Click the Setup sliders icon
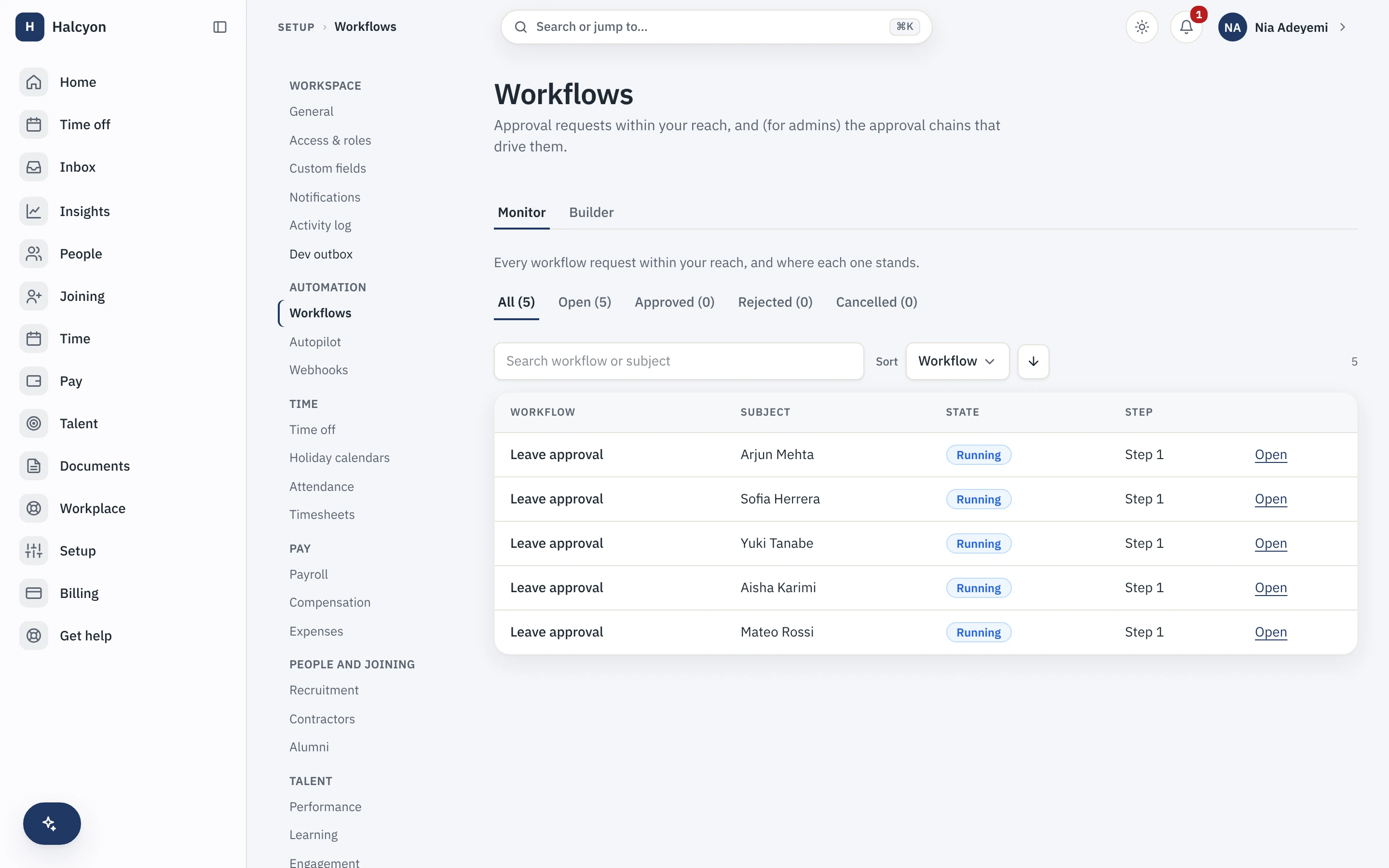Screen dimensions: 1389x868 [x=34, y=551]
